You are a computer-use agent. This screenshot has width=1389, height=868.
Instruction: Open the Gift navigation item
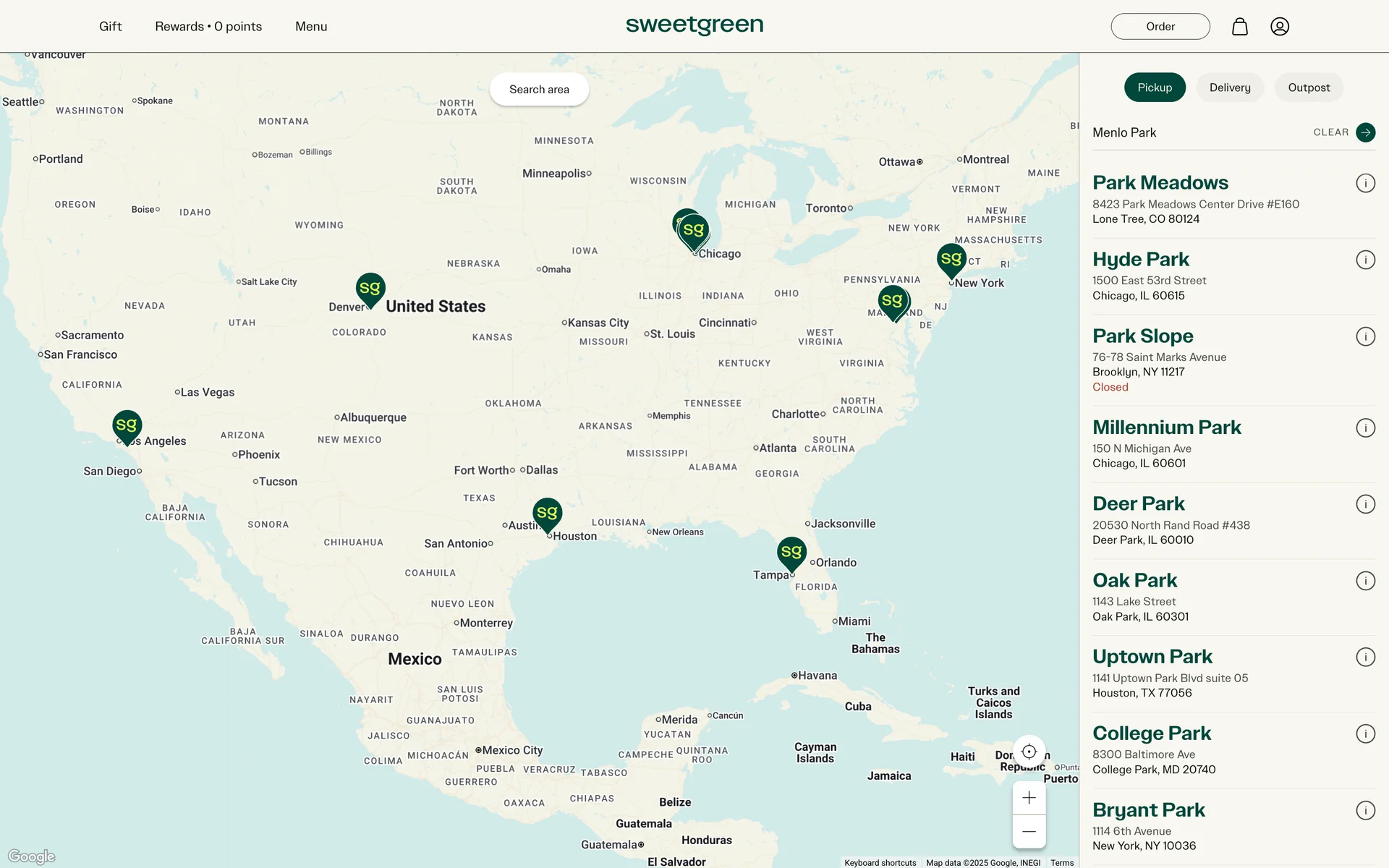coord(110,27)
